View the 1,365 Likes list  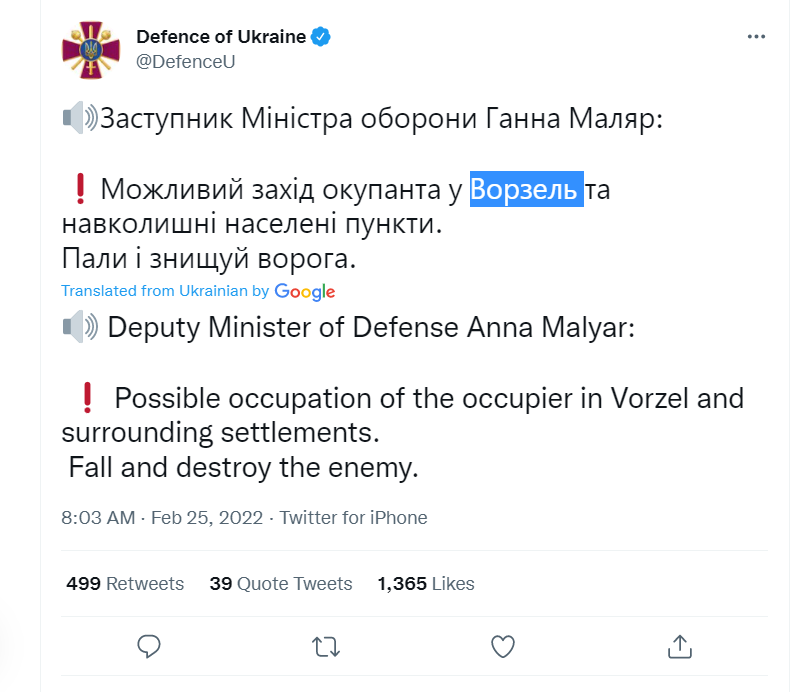(x=426, y=583)
